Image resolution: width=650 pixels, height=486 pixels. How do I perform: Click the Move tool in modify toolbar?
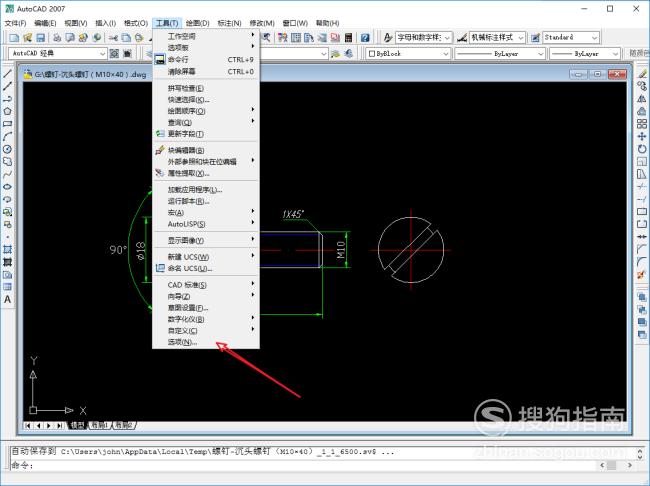(642, 136)
